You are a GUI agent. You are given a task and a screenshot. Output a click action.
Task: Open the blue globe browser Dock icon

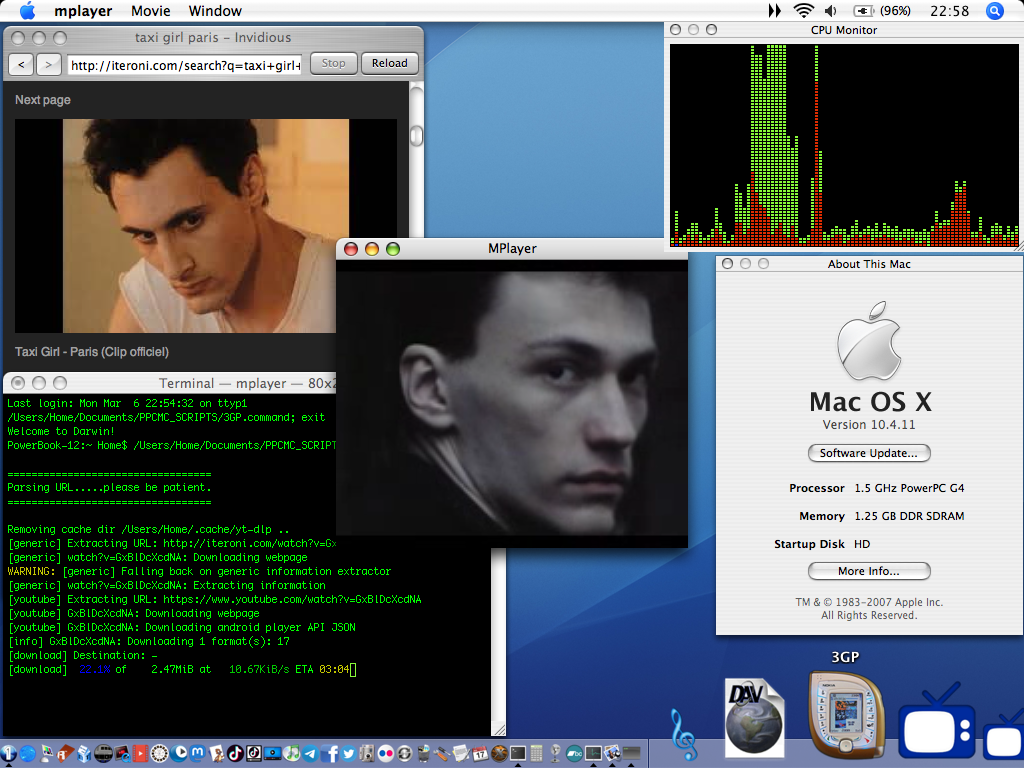click(27, 753)
